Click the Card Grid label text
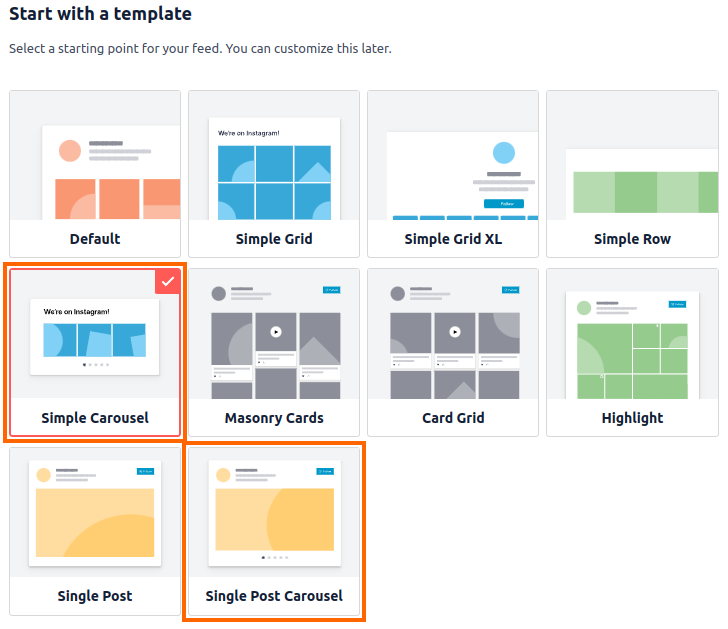Screen dimensions: 728x629 point(453,418)
